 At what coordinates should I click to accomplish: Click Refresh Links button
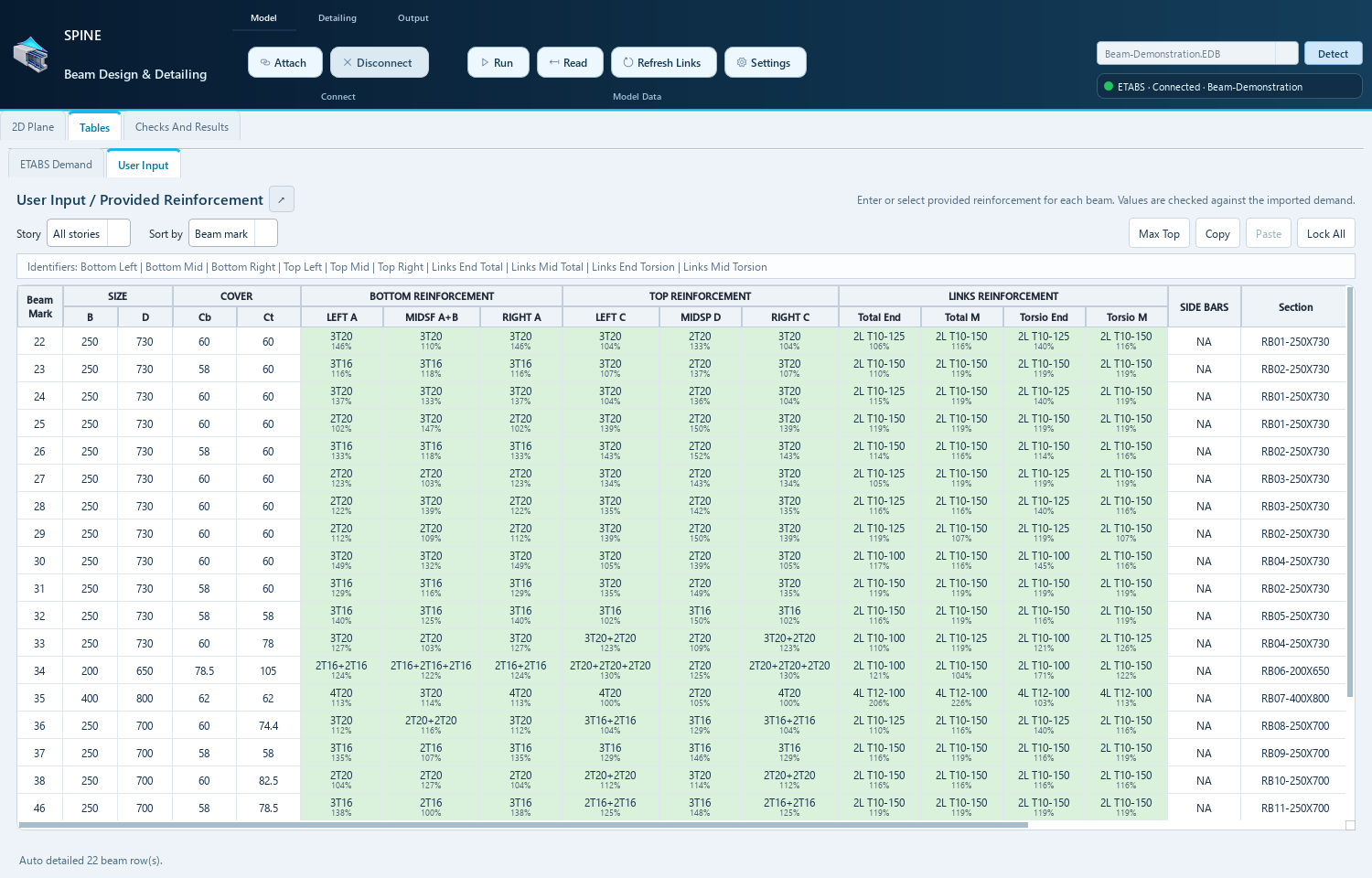point(663,62)
